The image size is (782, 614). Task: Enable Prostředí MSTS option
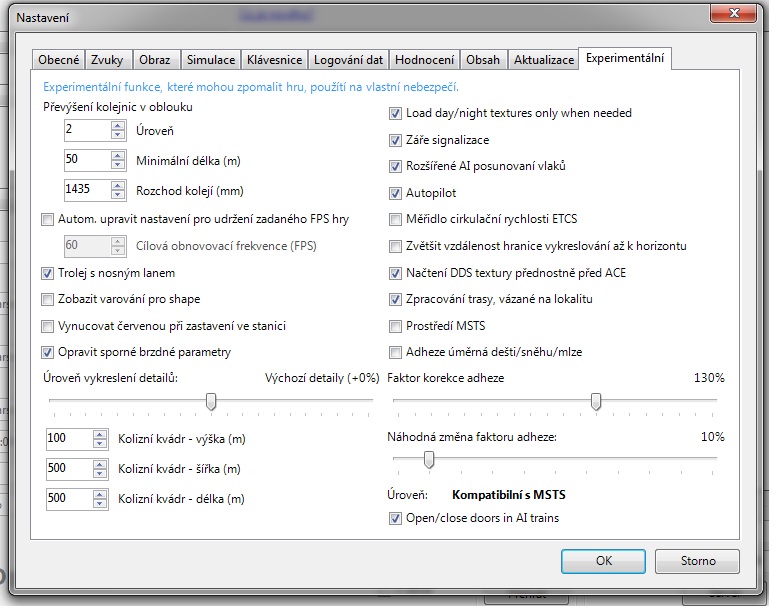click(x=396, y=325)
